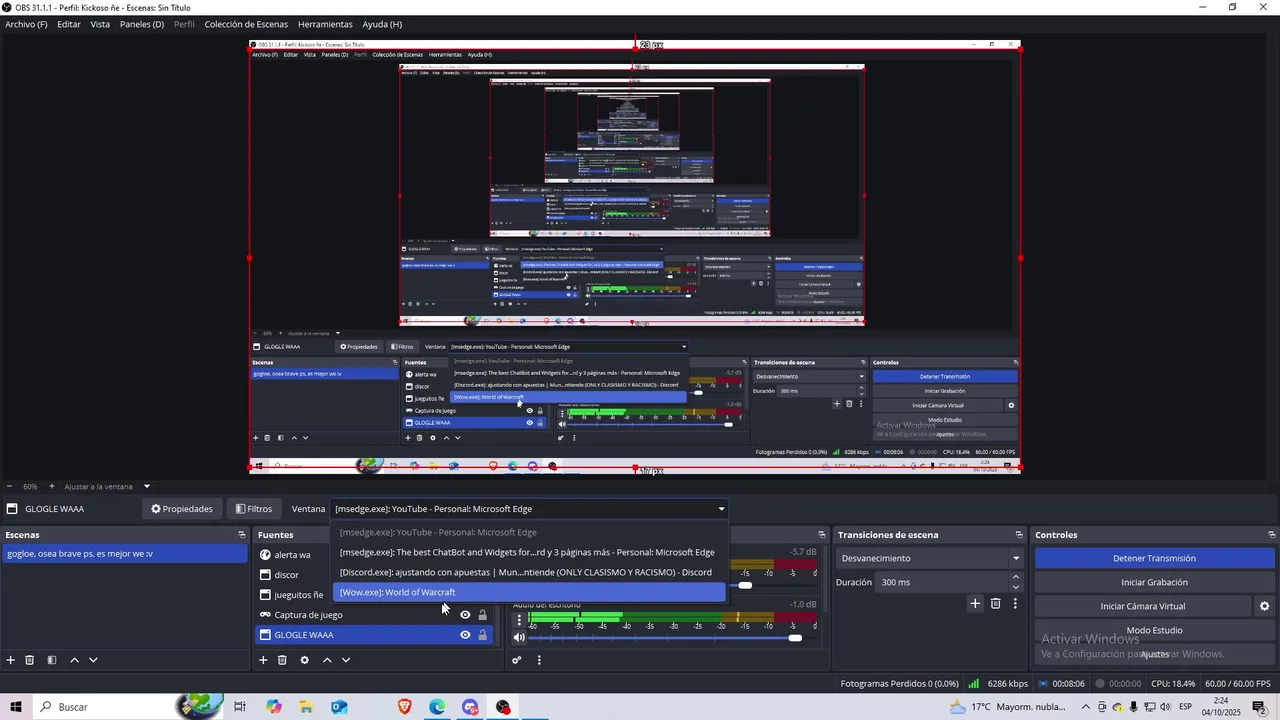Image resolution: width=1280 pixels, height=720 pixels.
Task: Open the Ventana window selection dropdown
Action: tap(529, 509)
